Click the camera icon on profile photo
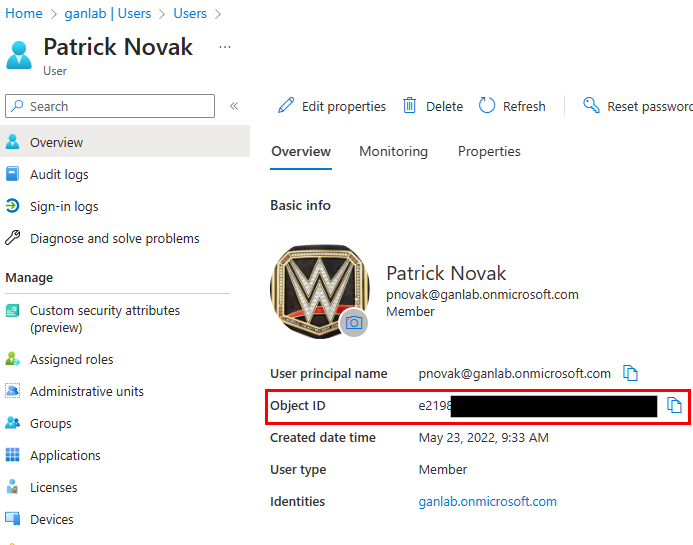Viewport: 693px width, 545px height. pos(354,323)
